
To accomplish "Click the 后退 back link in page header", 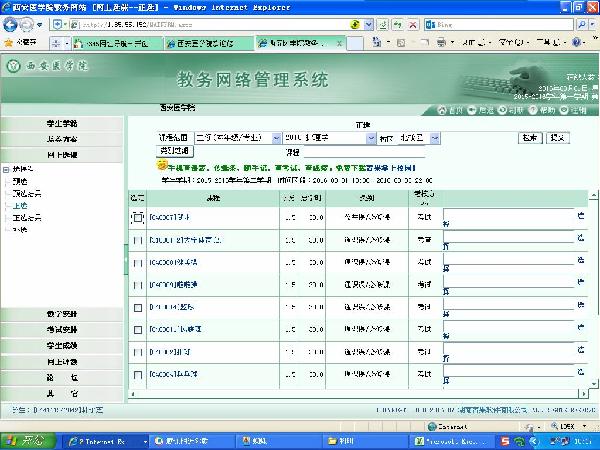I will click(481, 110).
